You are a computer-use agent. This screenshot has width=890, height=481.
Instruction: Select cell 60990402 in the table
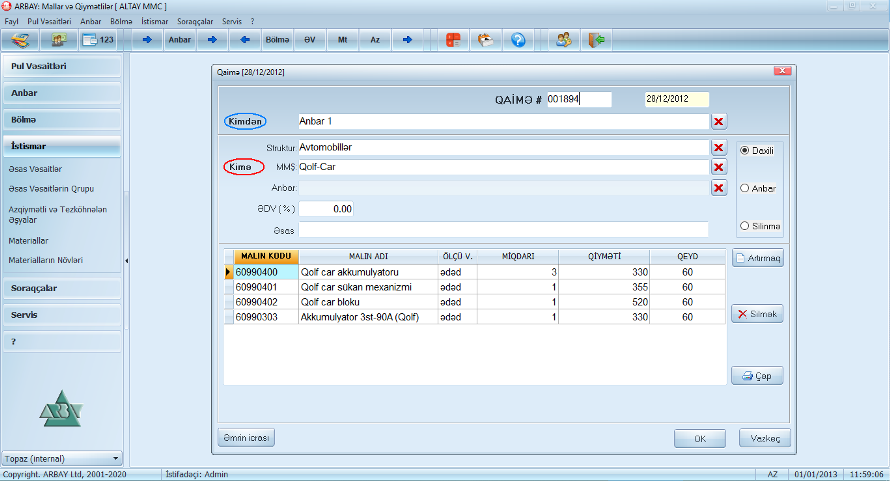(266, 302)
